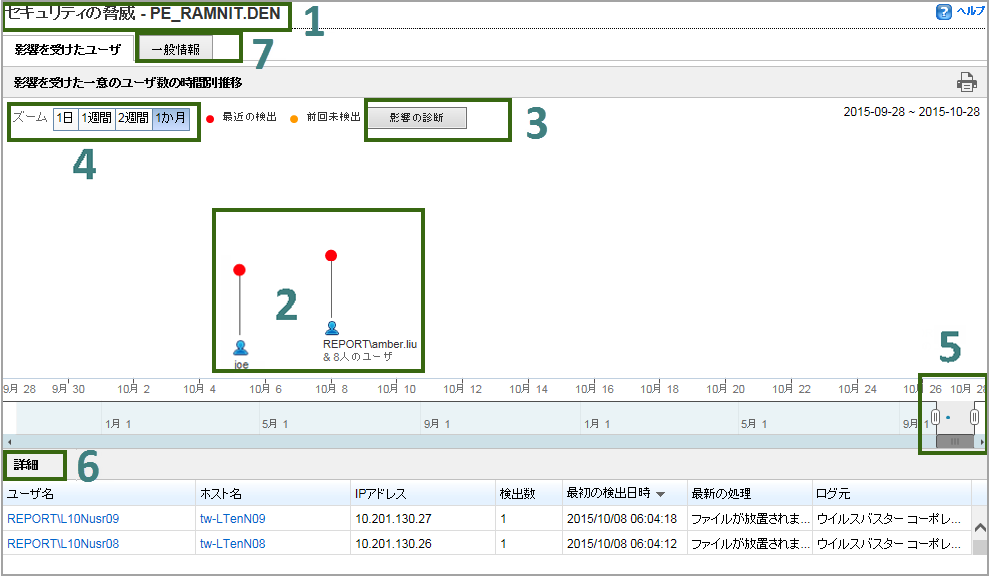This screenshot has width=989, height=576.
Task: Switch to 一般情報 tab
Action: 175,48
